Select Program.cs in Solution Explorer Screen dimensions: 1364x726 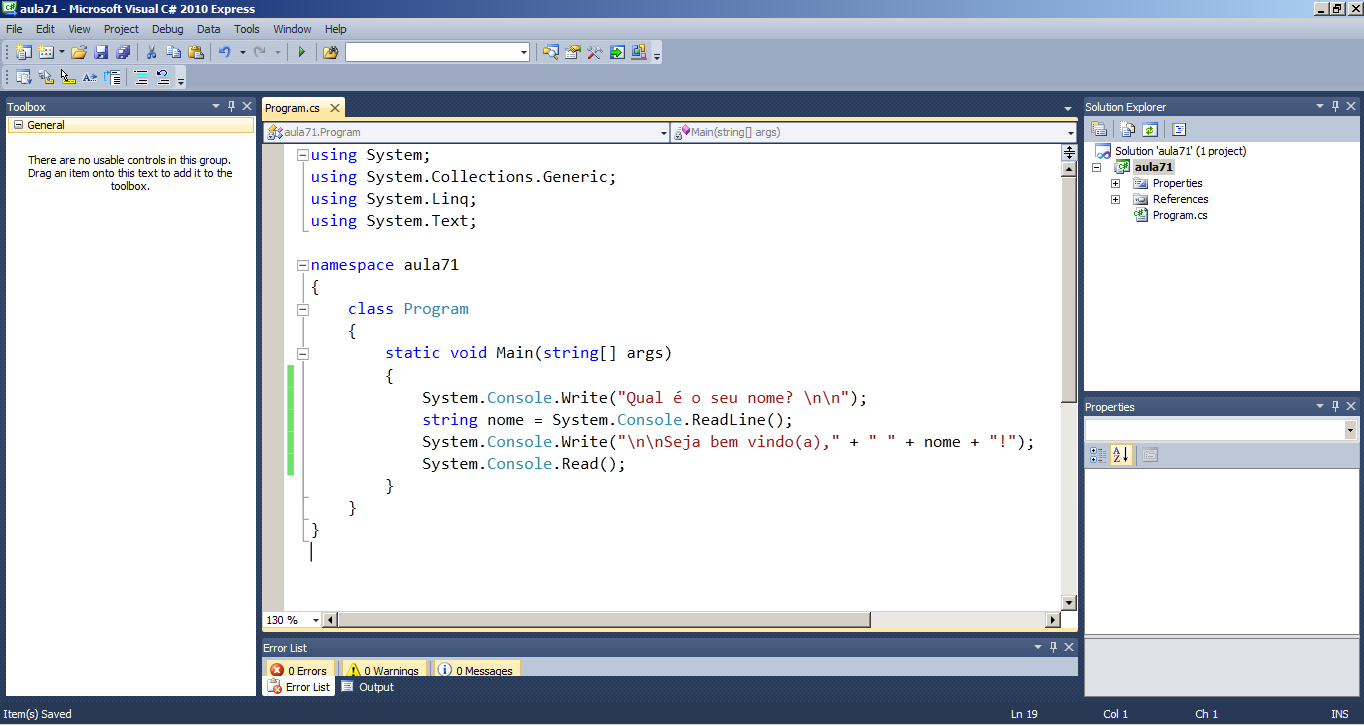(x=1180, y=215)
